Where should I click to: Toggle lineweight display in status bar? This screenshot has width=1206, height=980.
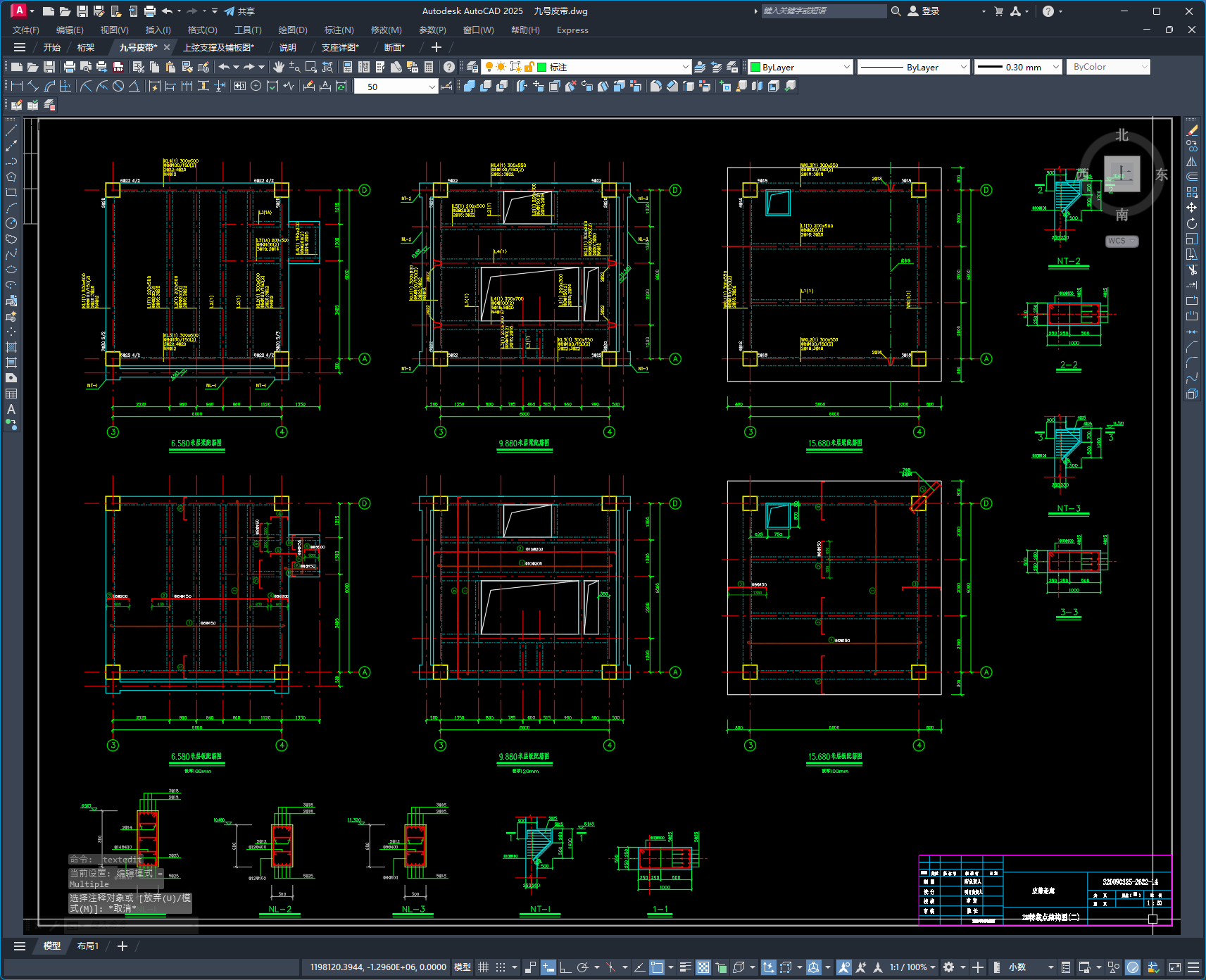pyautogui.click(x=686, y=967)
